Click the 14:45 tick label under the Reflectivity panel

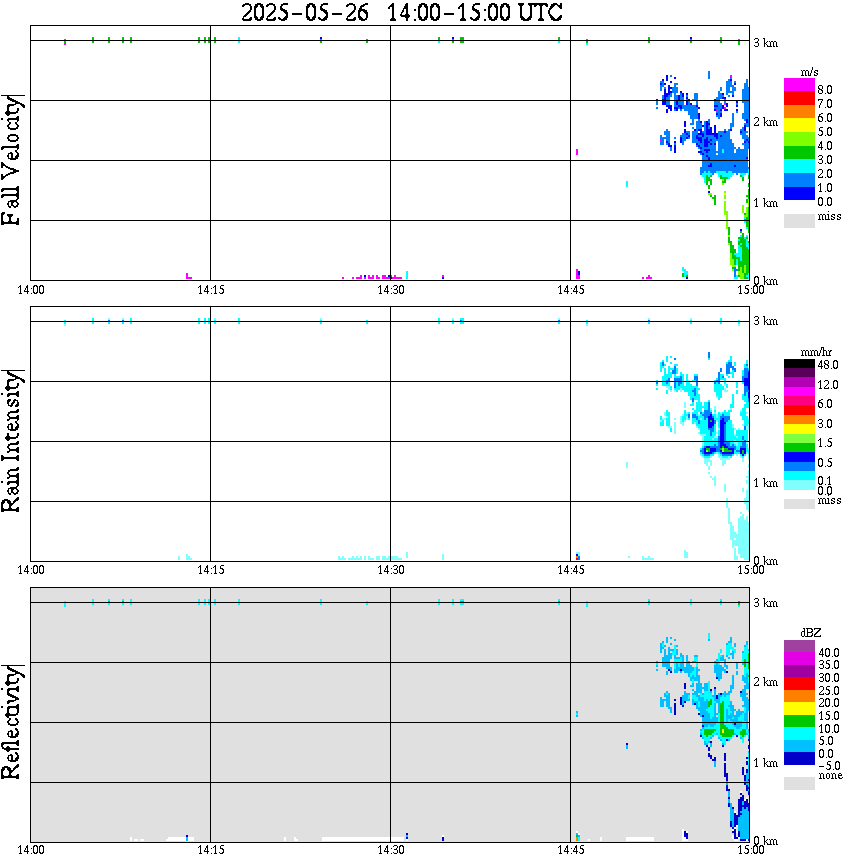tap(571, 851)
